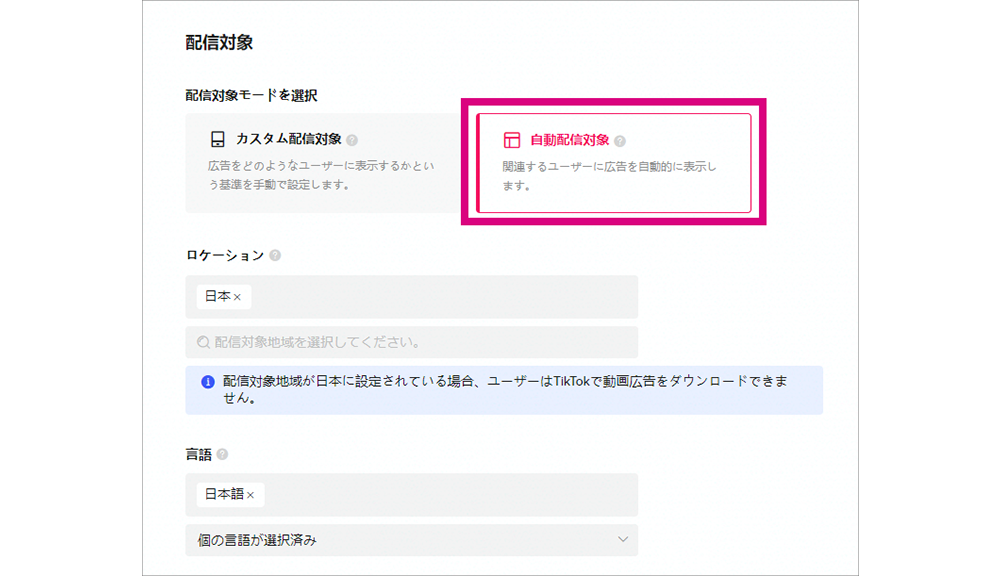Expand the 個の言語が選択済み dropdown arrow
The height and width of the screenshot is (576, 1000).
(623, 540)
